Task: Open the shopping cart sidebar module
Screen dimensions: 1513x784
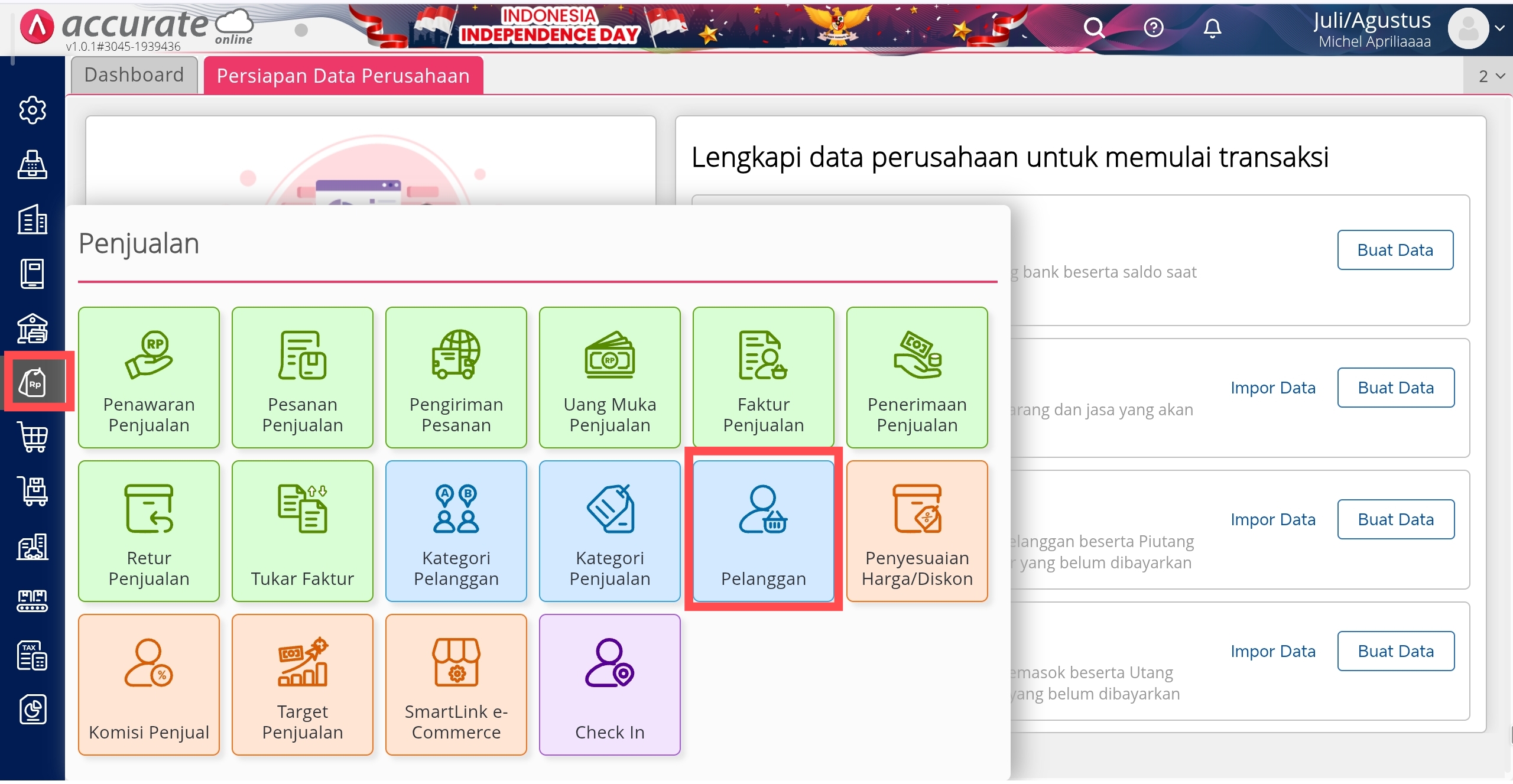Action: pyautogui.click(x=33, y=437)
